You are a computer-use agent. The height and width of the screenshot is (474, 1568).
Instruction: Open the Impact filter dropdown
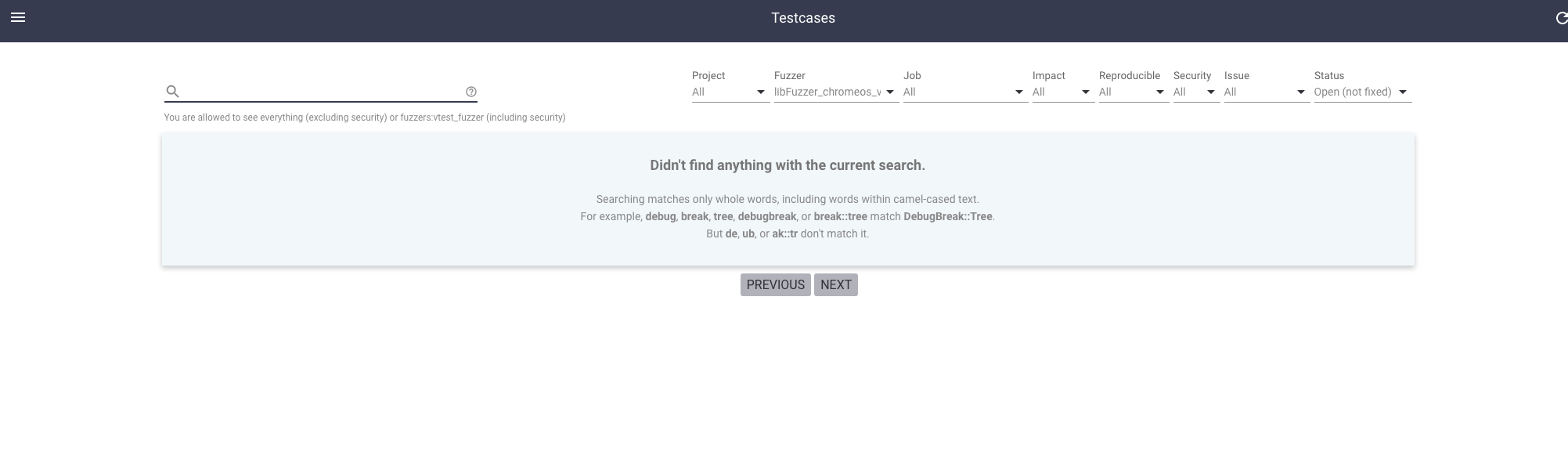point(1063,92)
